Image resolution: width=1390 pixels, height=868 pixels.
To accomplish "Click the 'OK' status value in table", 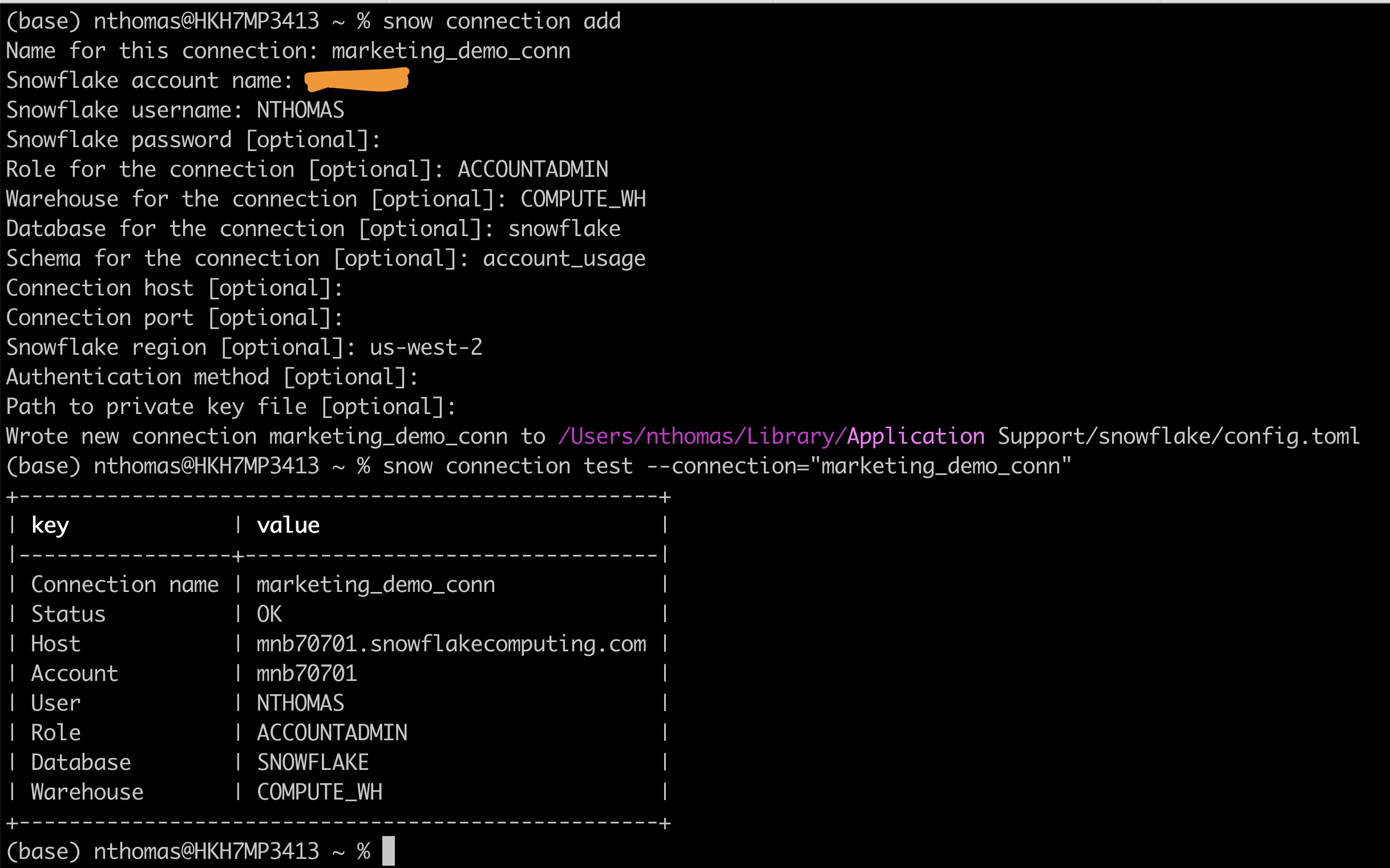I will click(x=269, y=614).
